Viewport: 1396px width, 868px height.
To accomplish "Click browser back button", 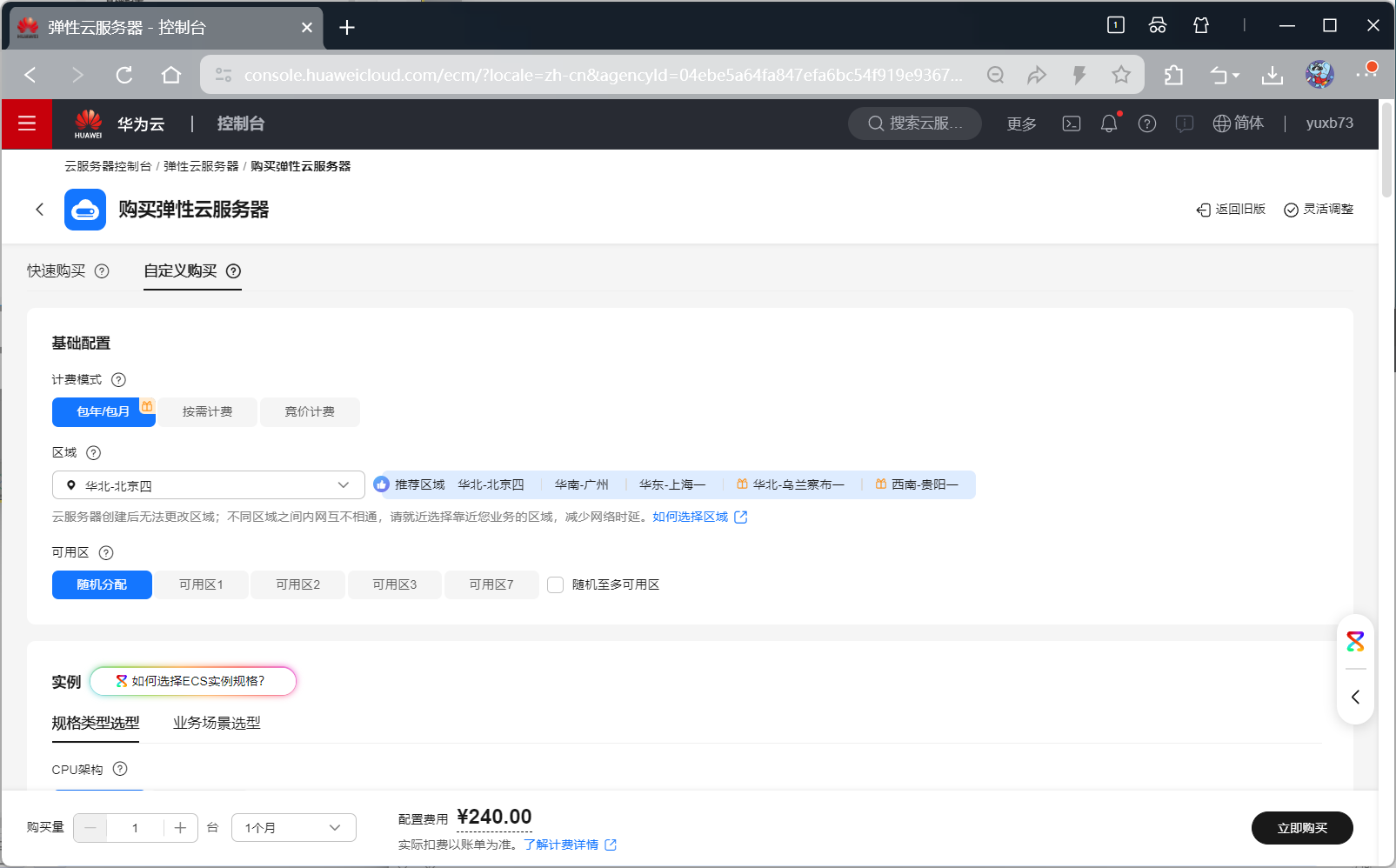I will [30, 75].
